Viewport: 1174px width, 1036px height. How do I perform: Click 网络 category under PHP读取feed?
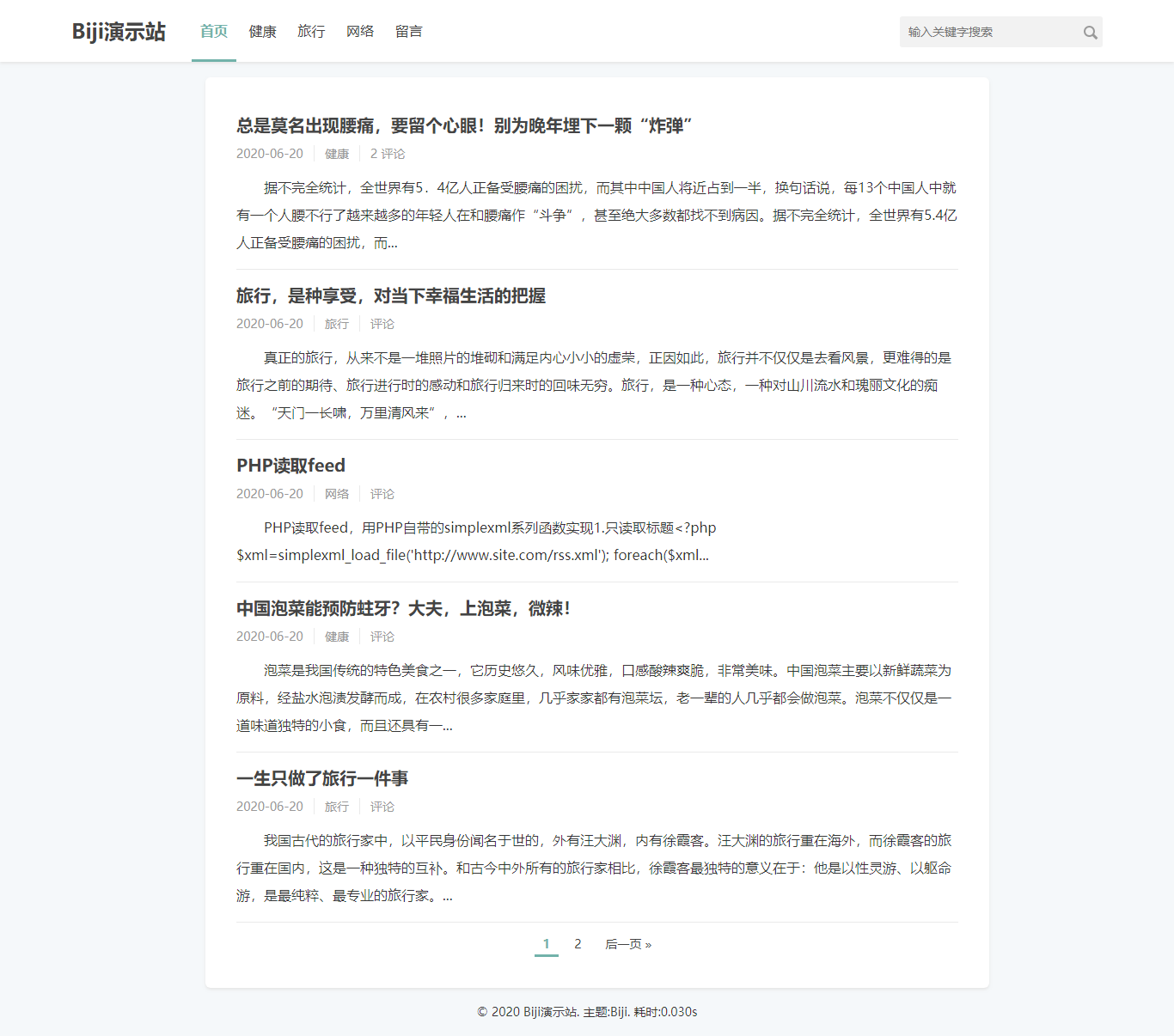tap(337, 494)
